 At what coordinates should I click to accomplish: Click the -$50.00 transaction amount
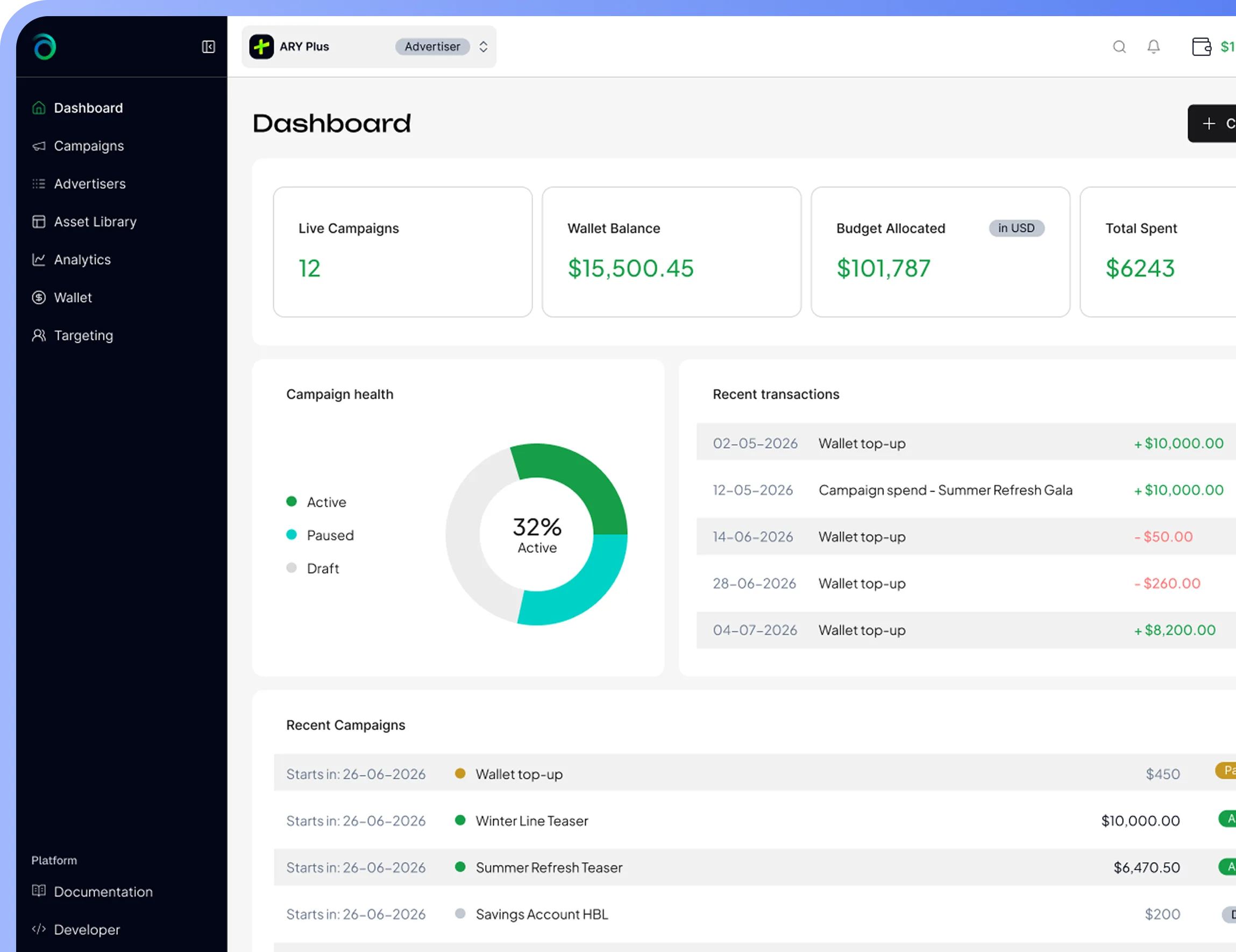click(1163, 536)
